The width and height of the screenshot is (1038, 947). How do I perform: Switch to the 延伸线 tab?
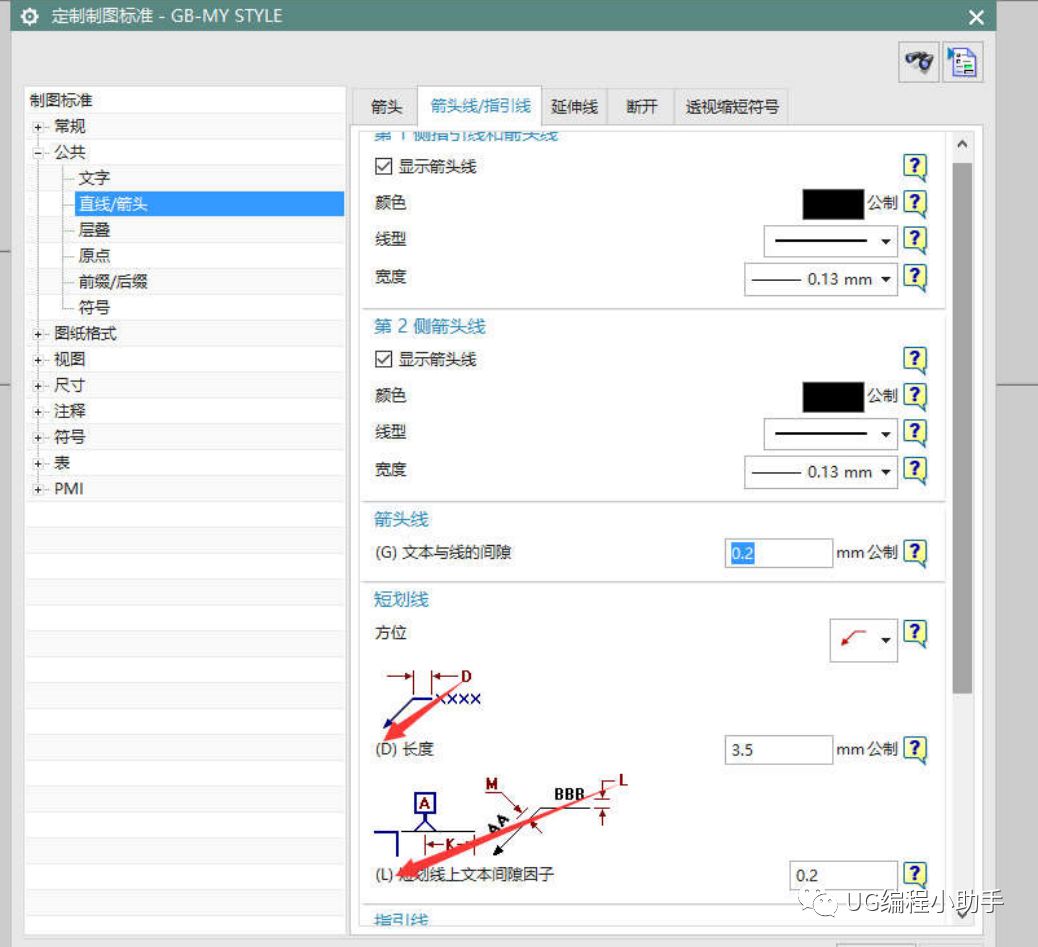pos(574,106)
